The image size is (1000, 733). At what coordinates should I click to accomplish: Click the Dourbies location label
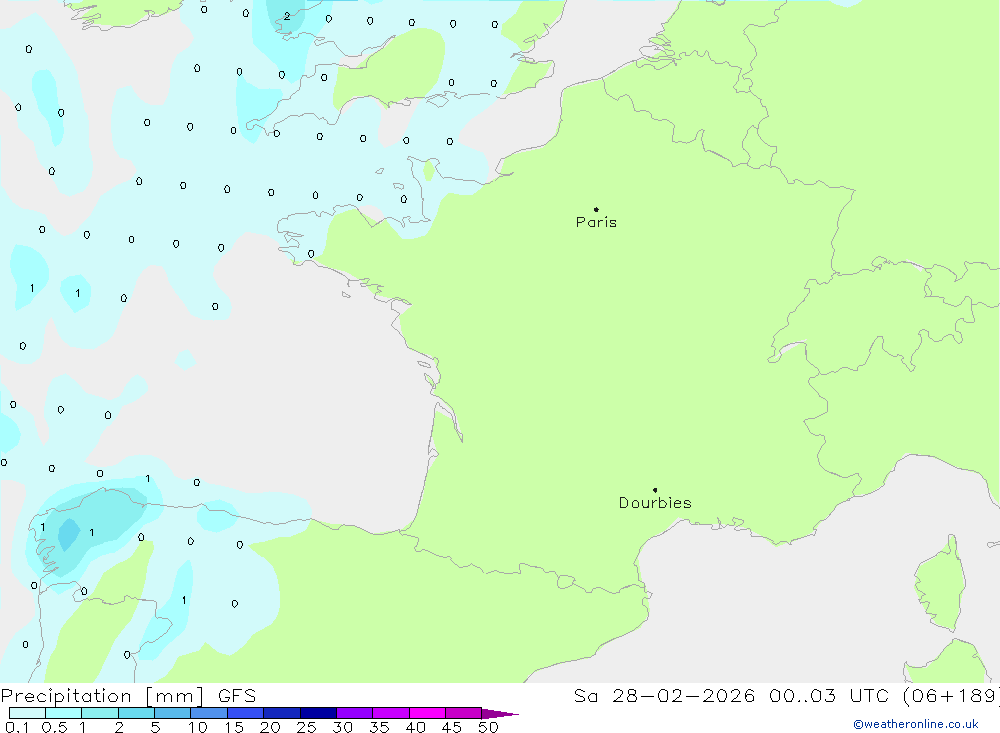[655, 503]
